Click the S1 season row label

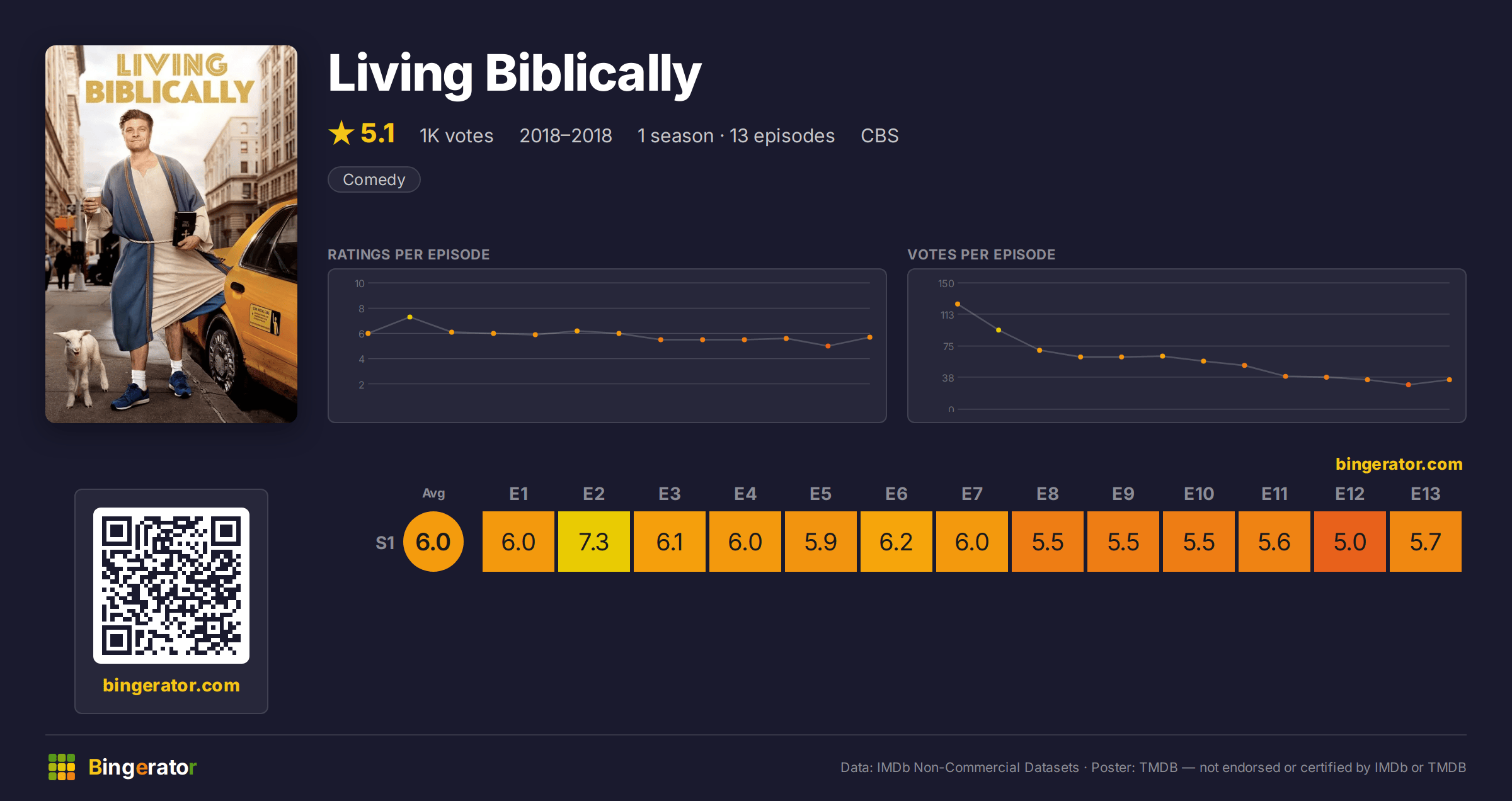click(385, 542)
